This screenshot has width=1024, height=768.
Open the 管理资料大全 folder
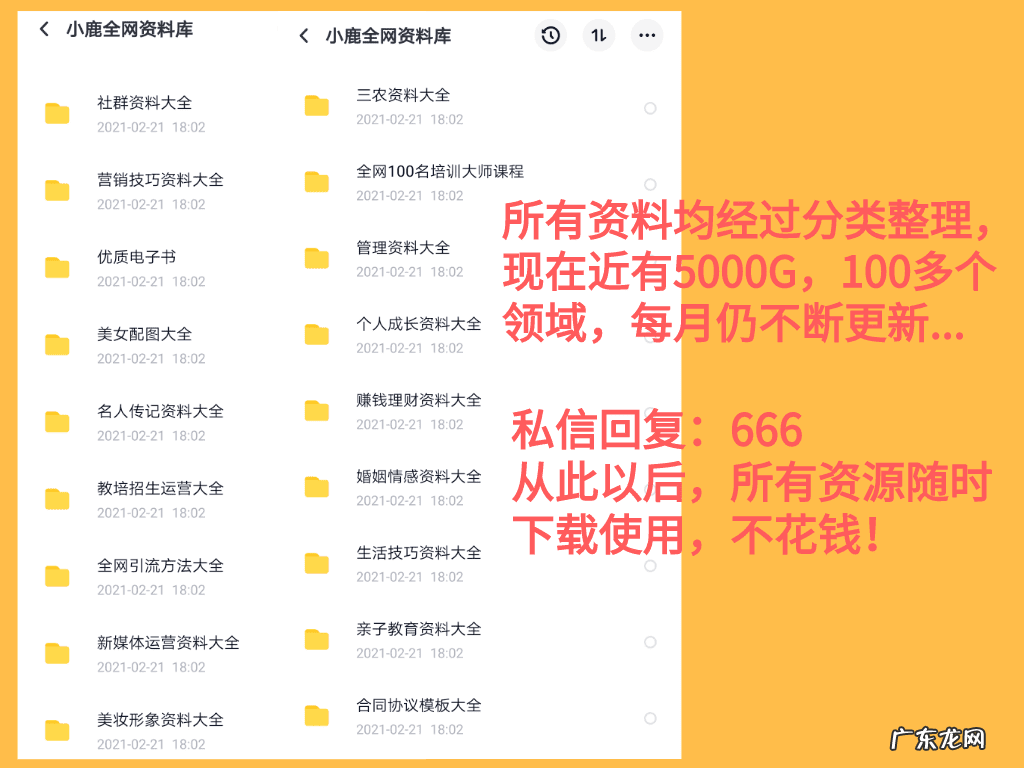395,247
